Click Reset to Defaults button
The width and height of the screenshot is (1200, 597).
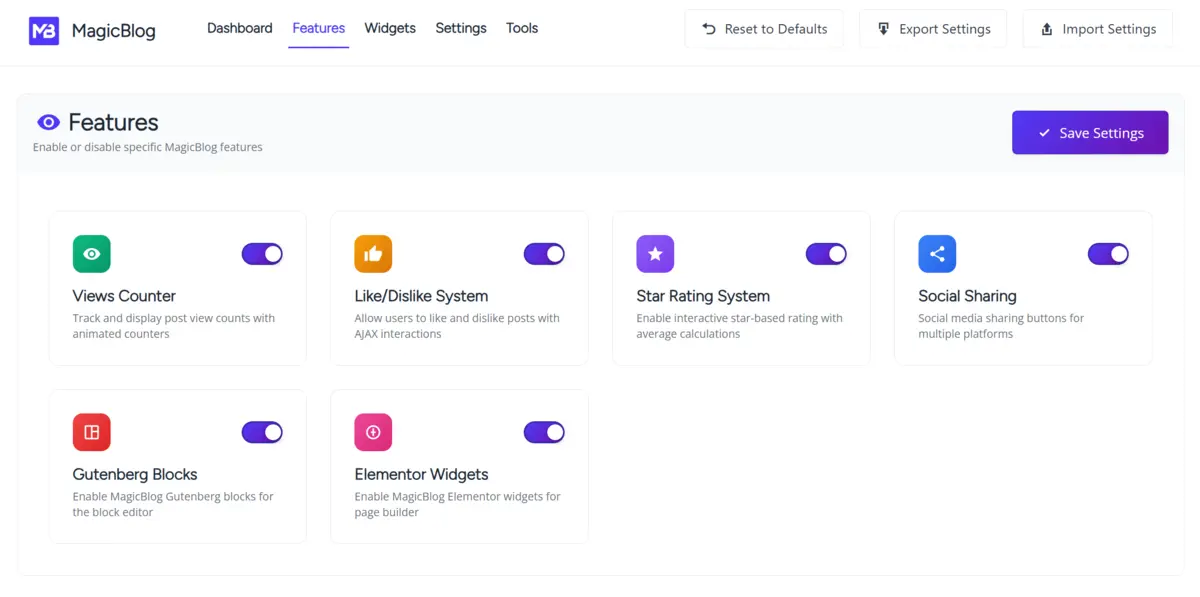coord(764,29)
